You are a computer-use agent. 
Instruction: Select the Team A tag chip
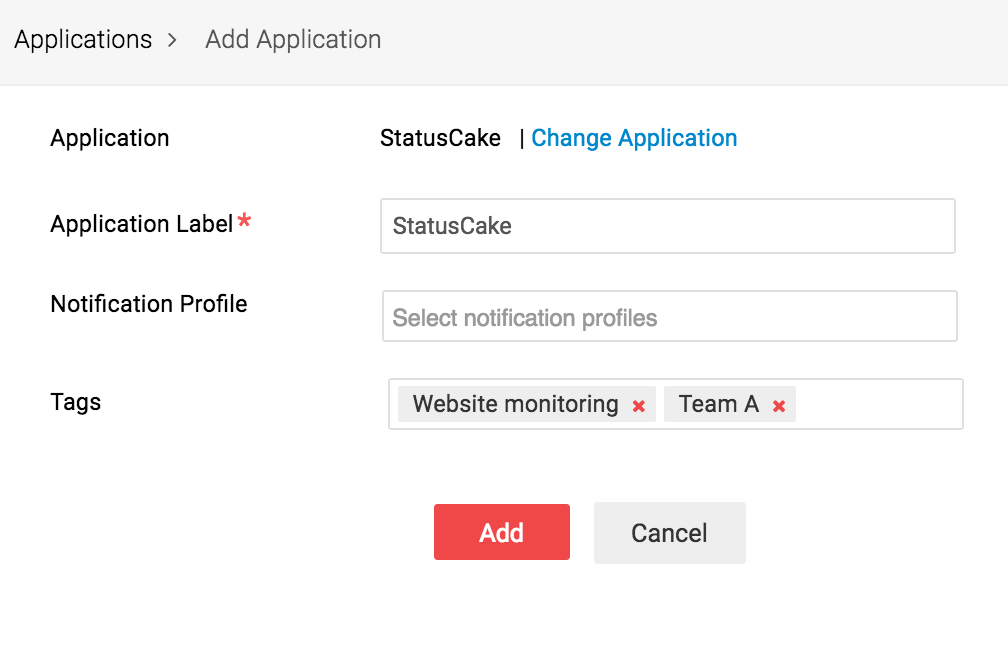[x=730, y=404]
